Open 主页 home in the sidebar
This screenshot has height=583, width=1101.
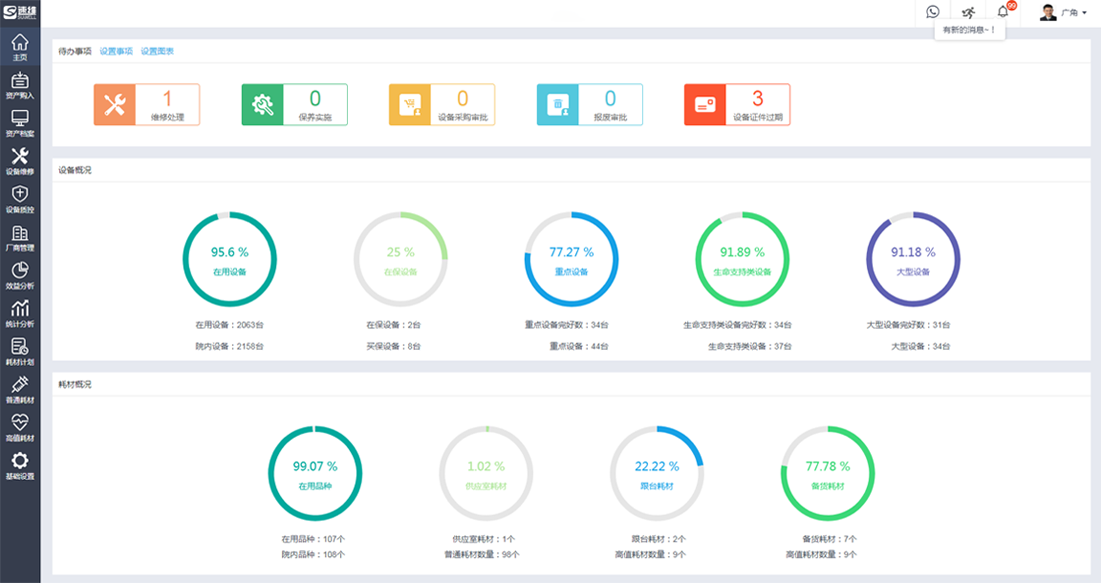(20, 47)
